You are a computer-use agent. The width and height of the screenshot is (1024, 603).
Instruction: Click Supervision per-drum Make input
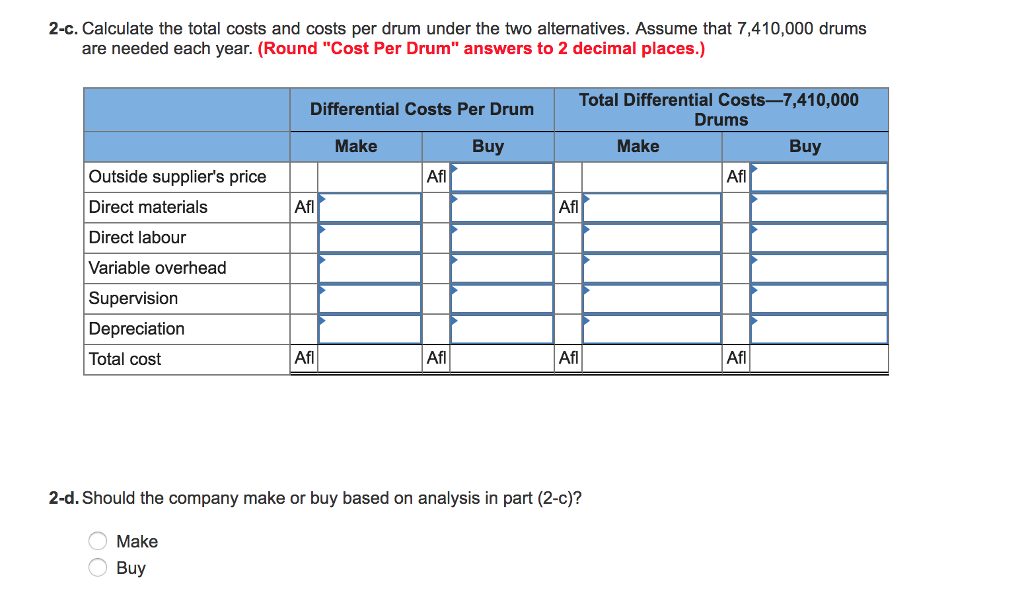click(370, 299)
